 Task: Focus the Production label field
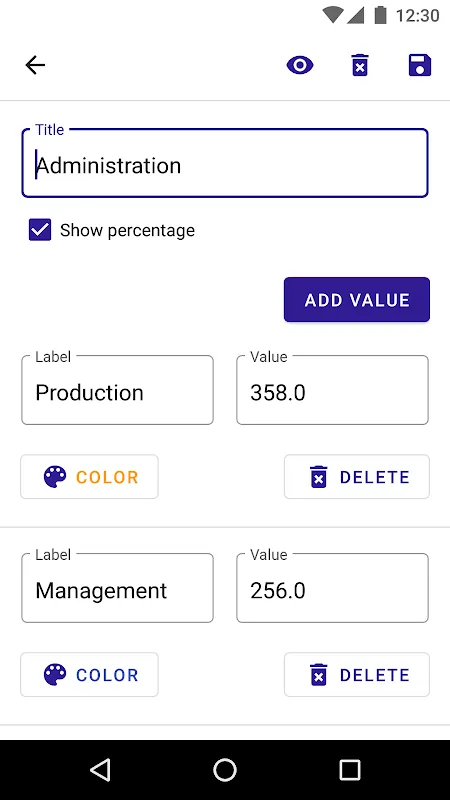coord(117,390)
